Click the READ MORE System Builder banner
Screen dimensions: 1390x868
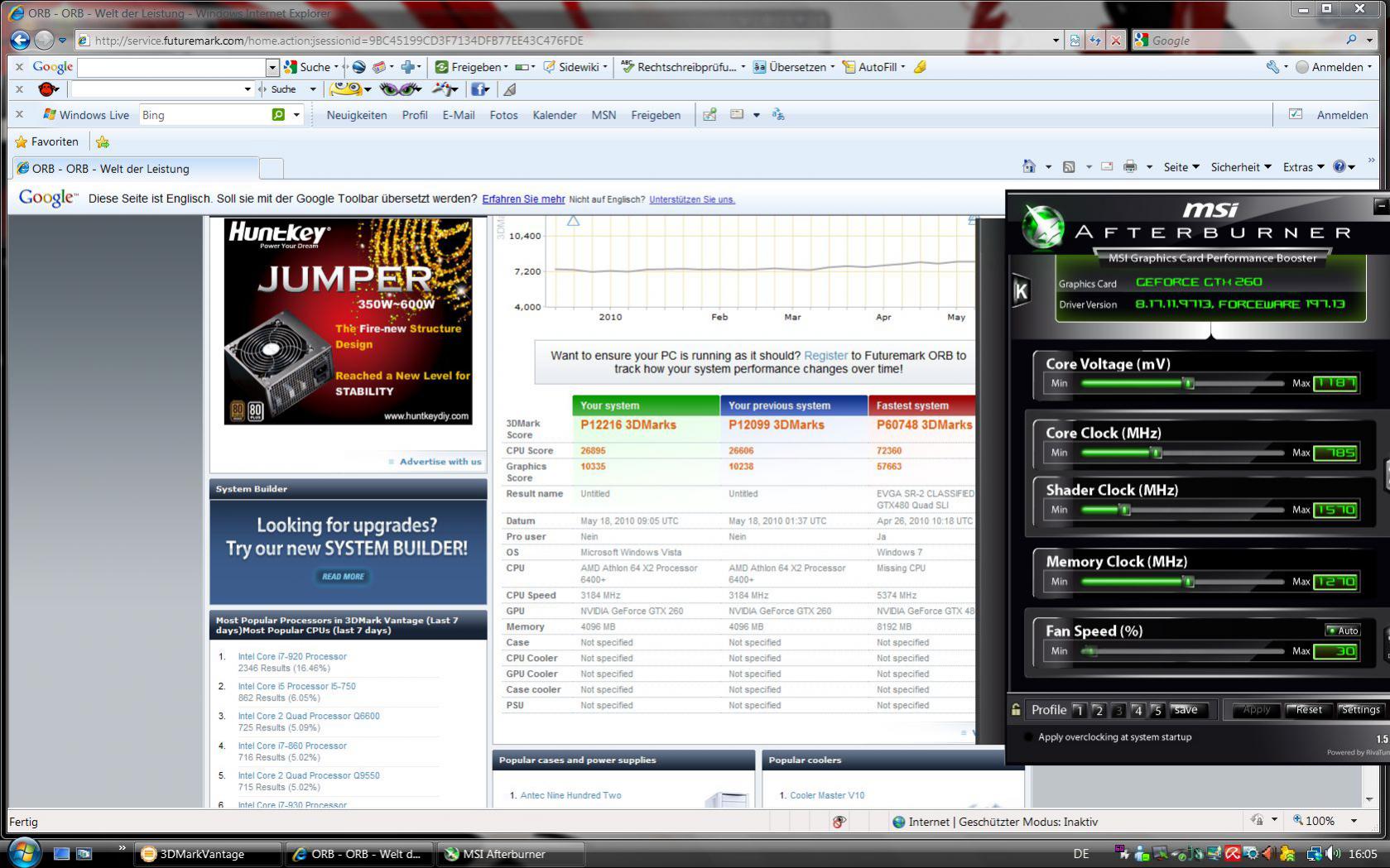point(343,576)
